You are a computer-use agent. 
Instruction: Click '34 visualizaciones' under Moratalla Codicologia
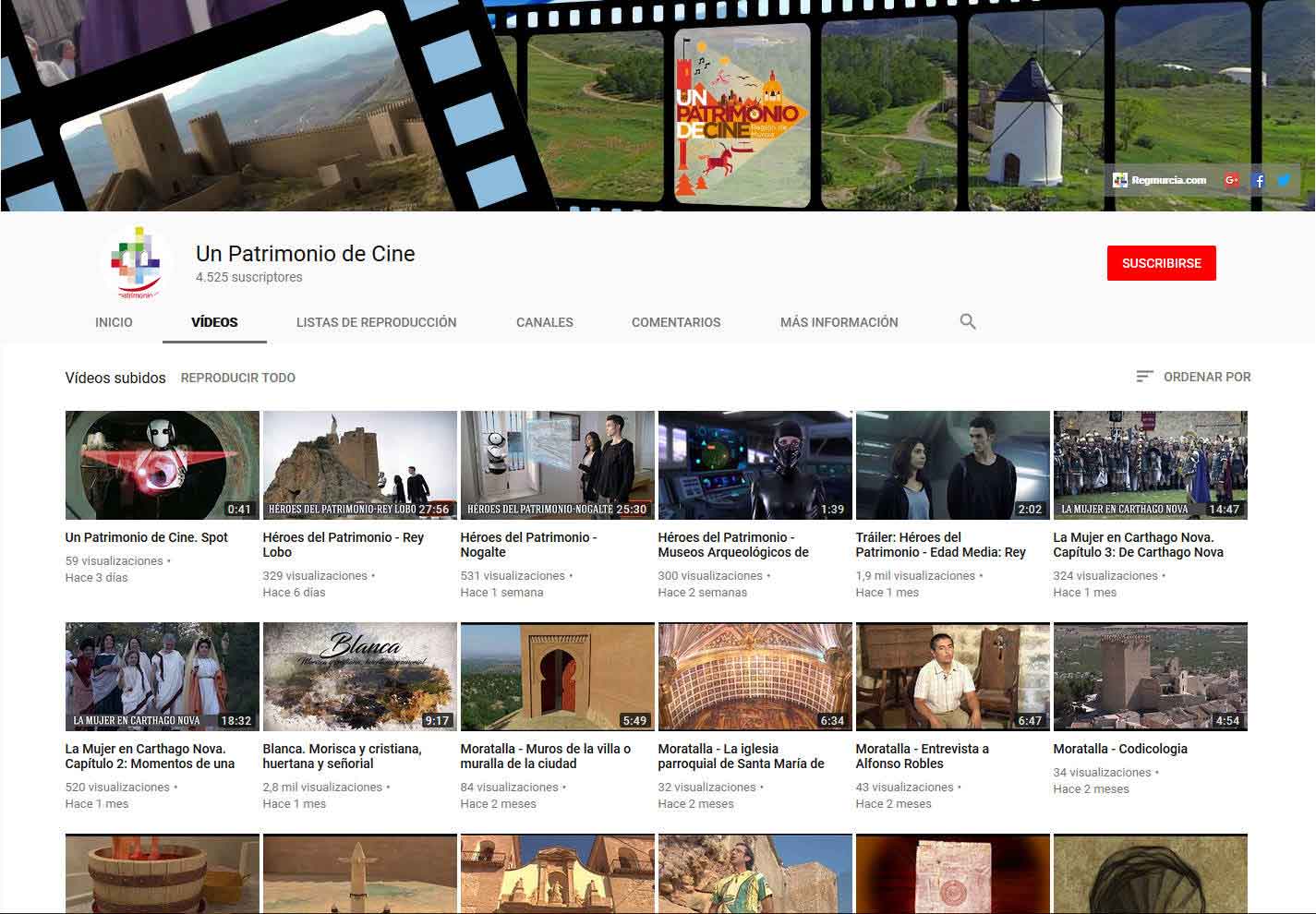point(1103,773)
